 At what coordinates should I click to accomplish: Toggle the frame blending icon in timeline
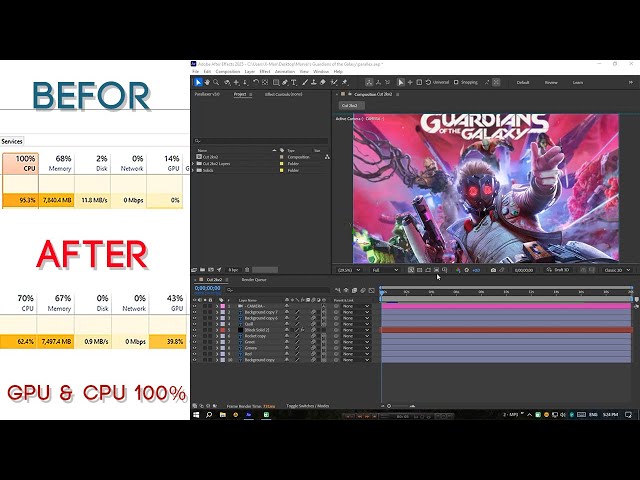pyautogui.click(x=354, y=290)
